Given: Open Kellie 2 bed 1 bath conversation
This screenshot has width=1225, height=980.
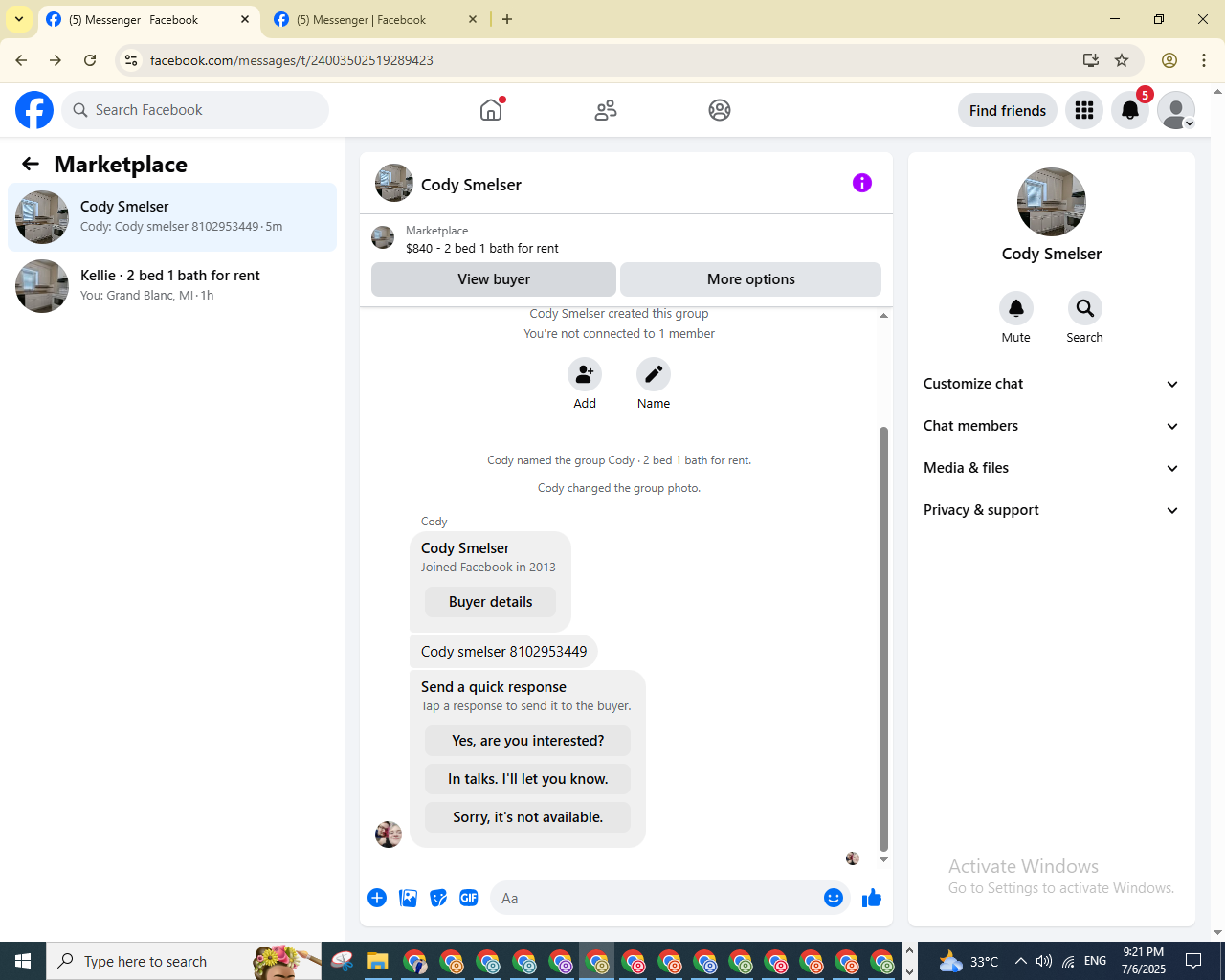Looking at the screenshot, I should [x=172, y=286].
